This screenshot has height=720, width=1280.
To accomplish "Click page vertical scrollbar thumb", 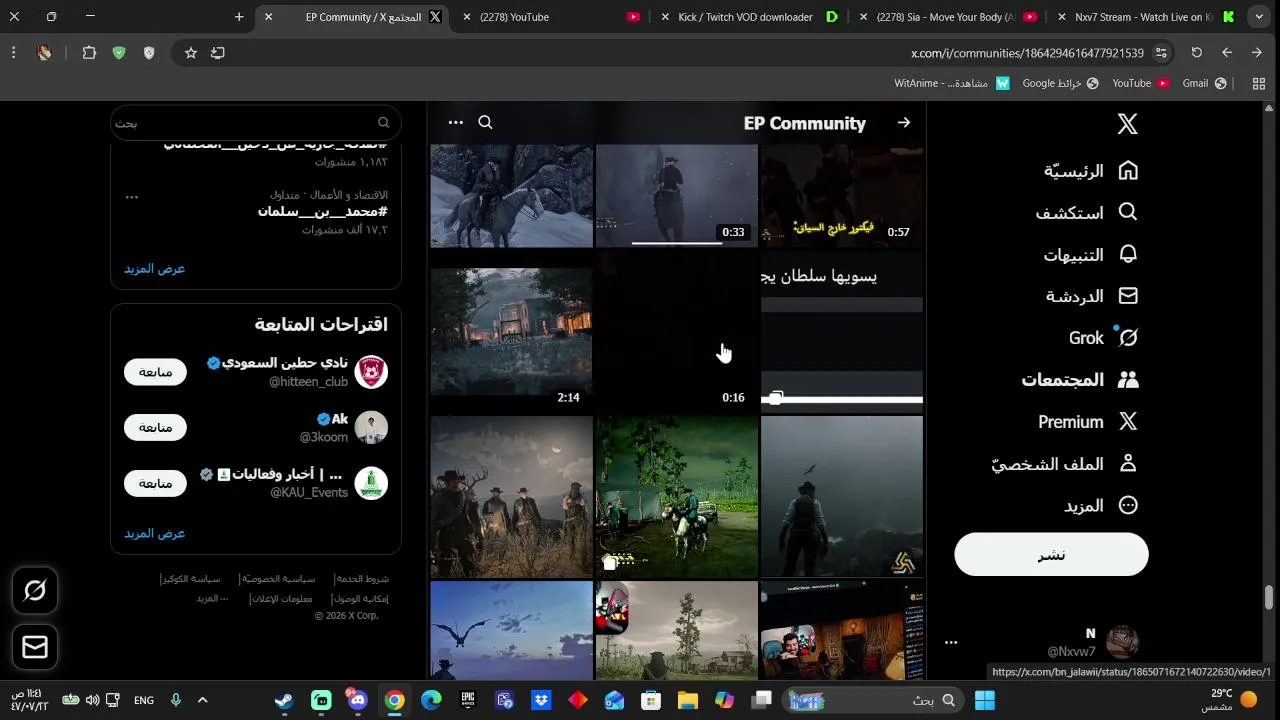I will [x=1269, y=597].
